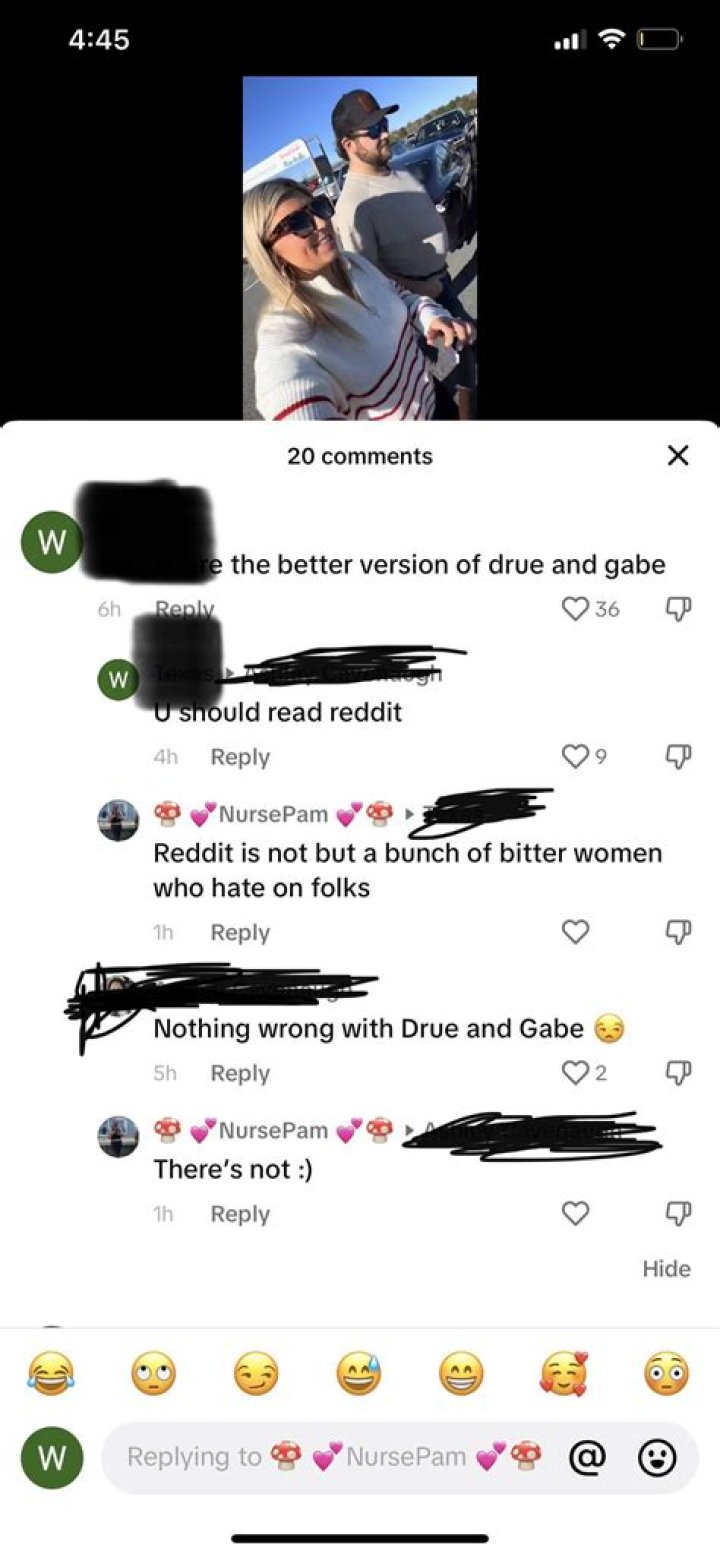Insert the eye-roll emoji
The image size is (720, 1557).
[x=153, y=1376]
